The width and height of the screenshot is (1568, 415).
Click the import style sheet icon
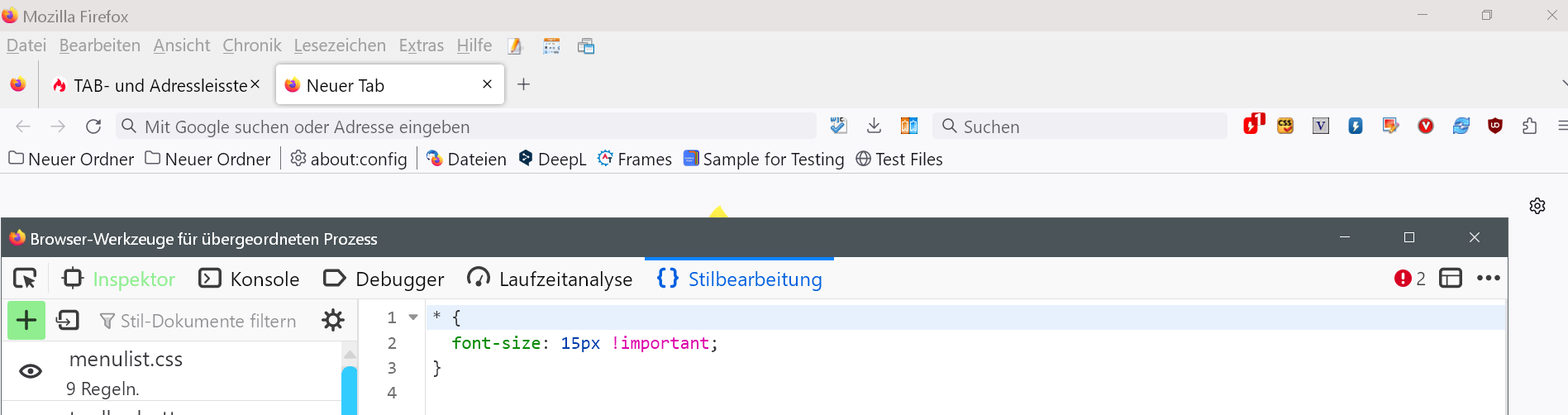click(x=67, y=321)
